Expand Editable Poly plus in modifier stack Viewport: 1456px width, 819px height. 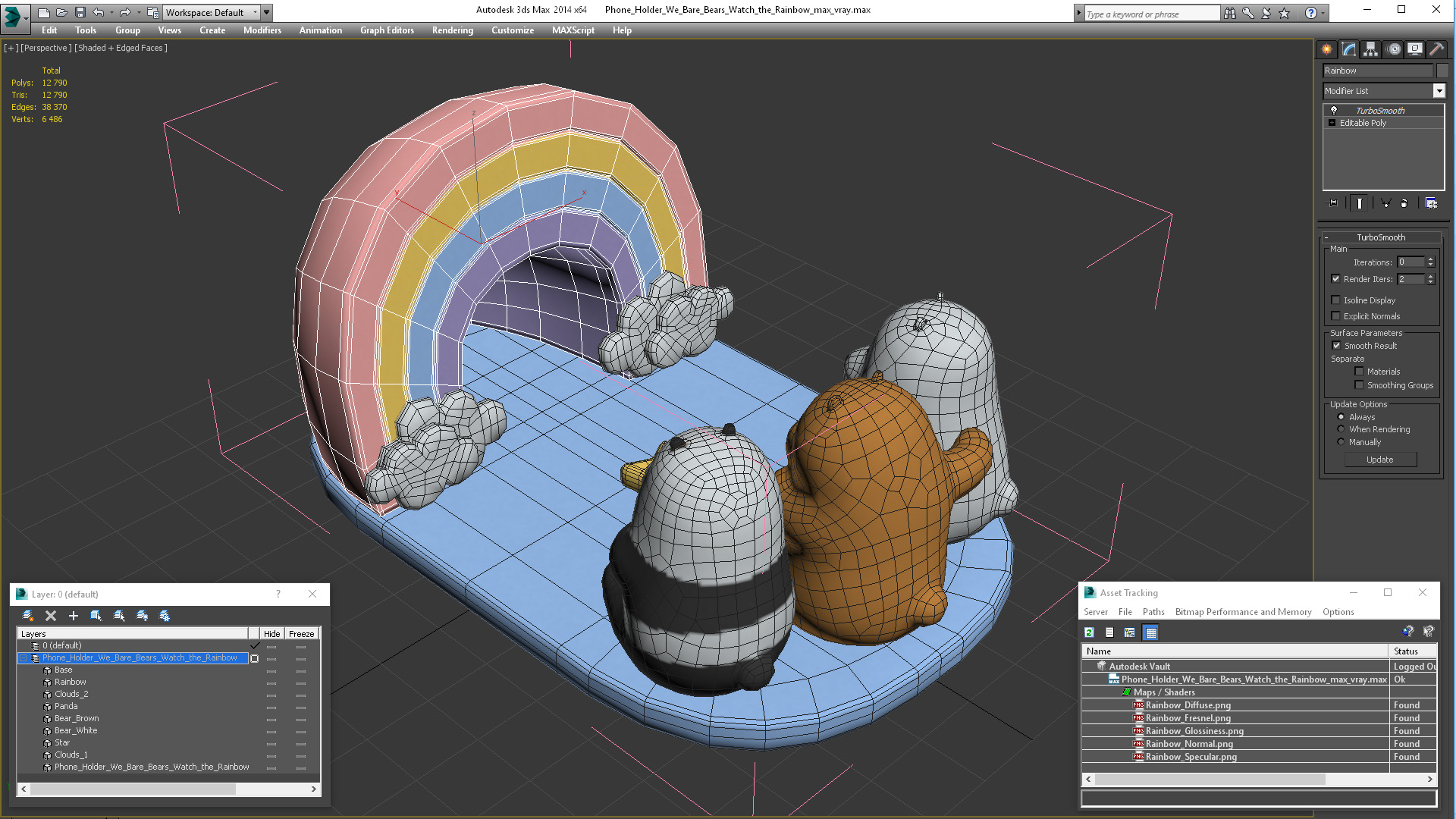point(1332,123)
